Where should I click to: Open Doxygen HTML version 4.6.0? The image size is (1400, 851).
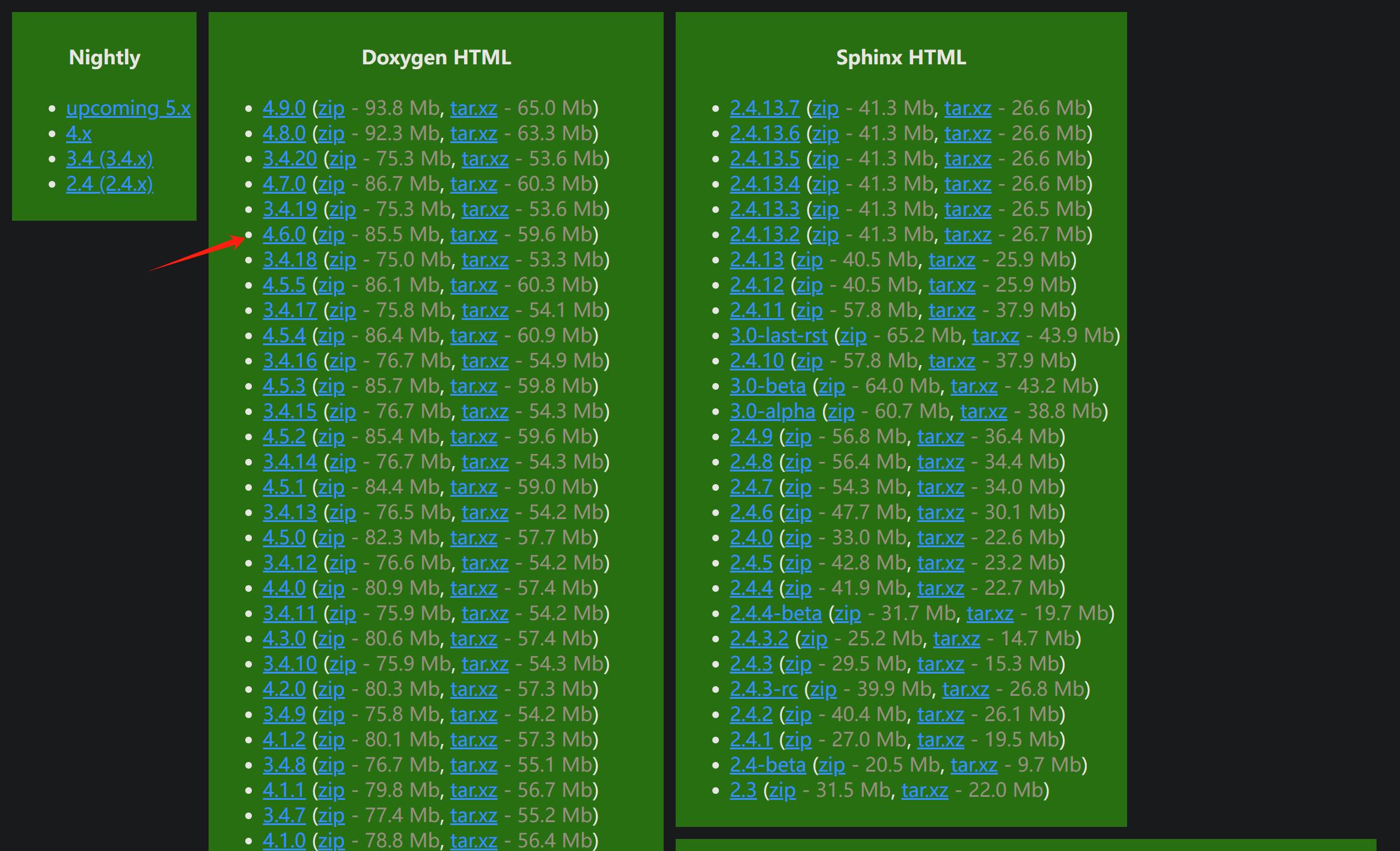[x=284, y=234]
